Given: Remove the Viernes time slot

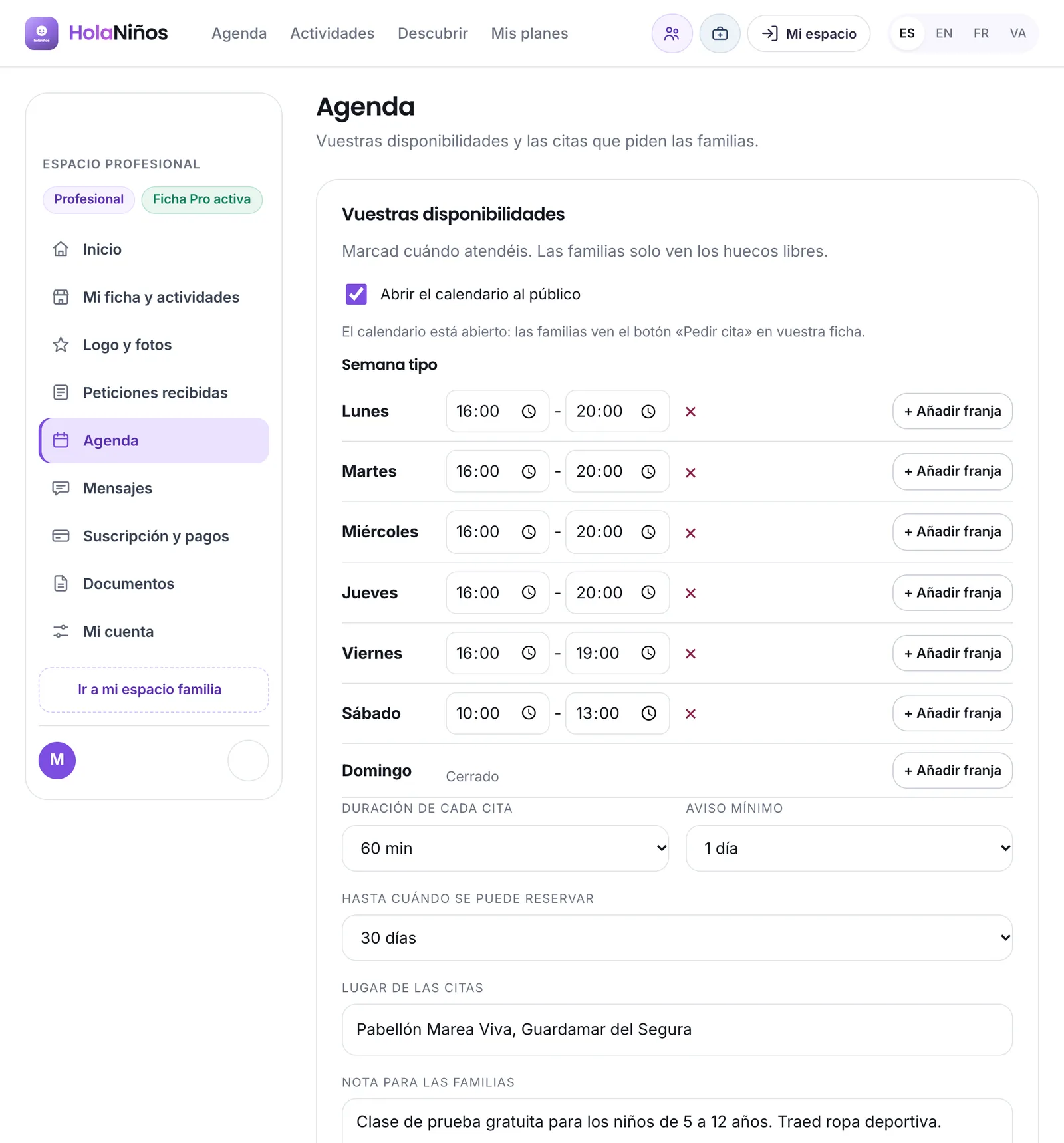Looking at the screenshot, I should [x=690, y=654].
